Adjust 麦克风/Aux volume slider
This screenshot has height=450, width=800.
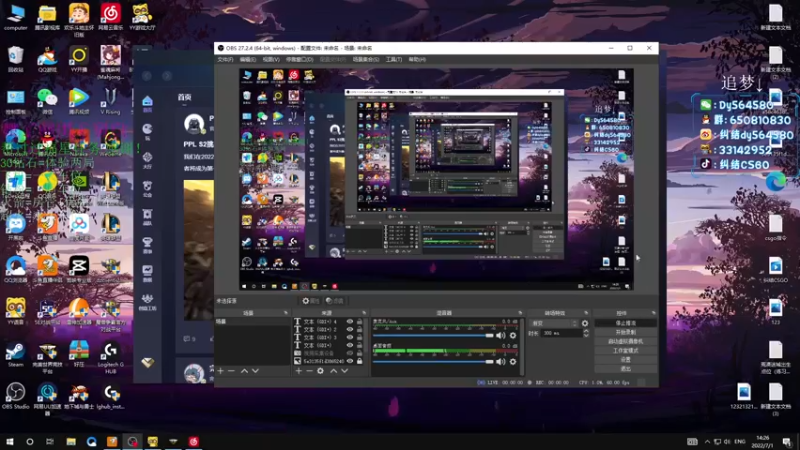click(433, 335)
